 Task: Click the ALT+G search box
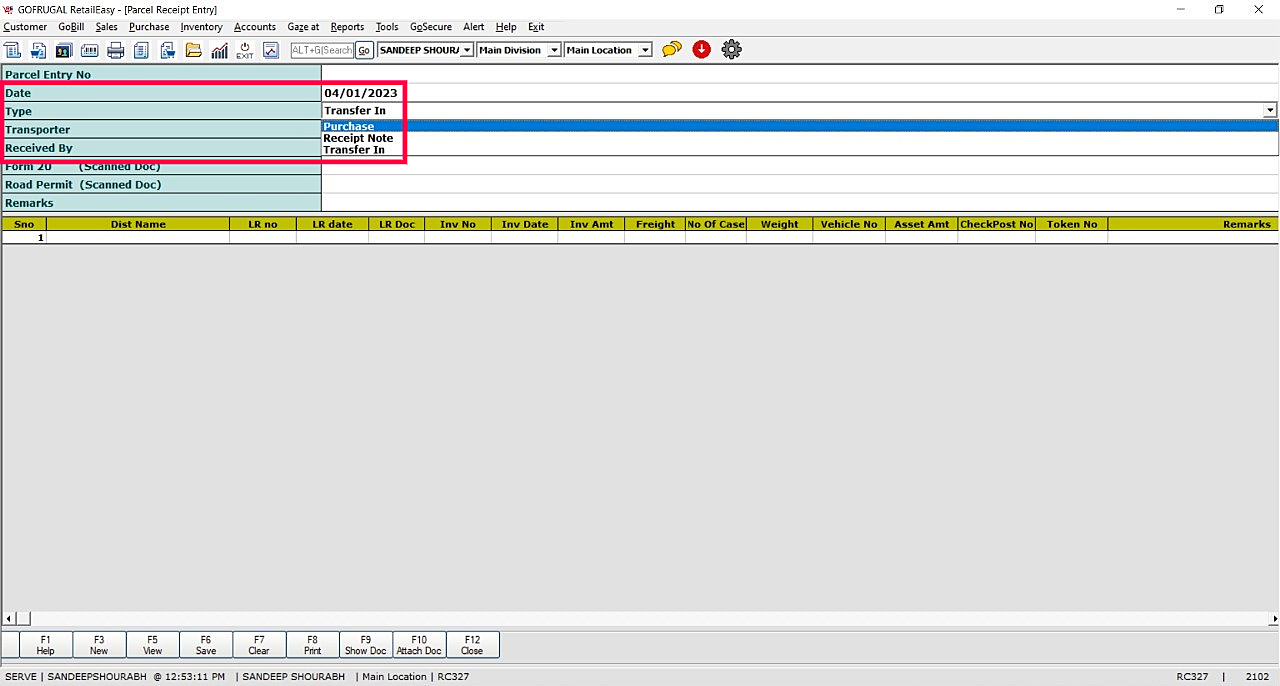pyautogui.click(x=322, y=50)
